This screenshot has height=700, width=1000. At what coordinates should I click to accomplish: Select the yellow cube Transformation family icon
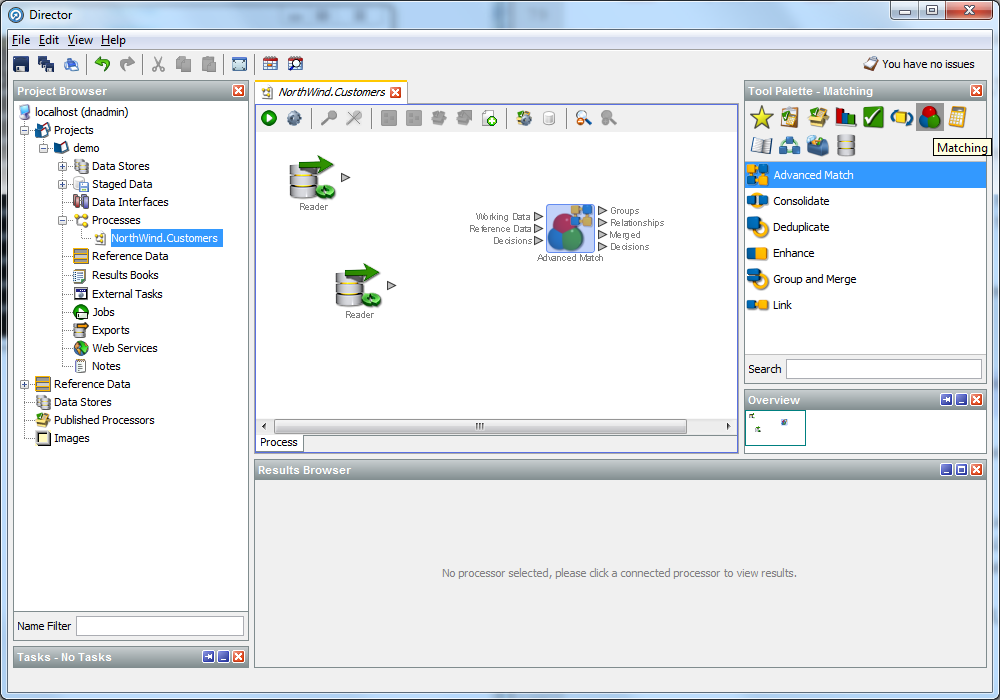pos(901,117)
